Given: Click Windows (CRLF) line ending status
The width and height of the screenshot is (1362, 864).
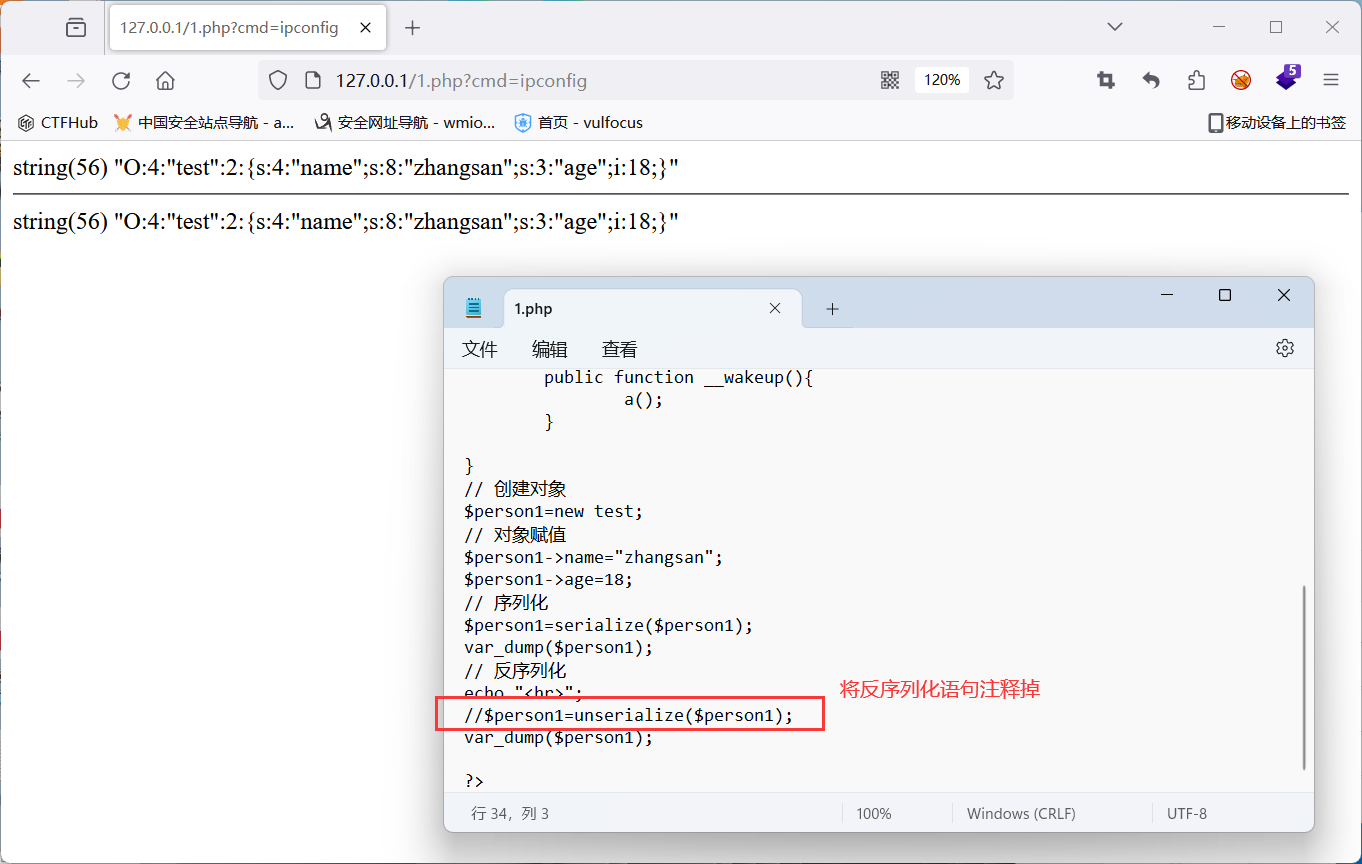Looking at the screenshot, I should coord(1021,814).
